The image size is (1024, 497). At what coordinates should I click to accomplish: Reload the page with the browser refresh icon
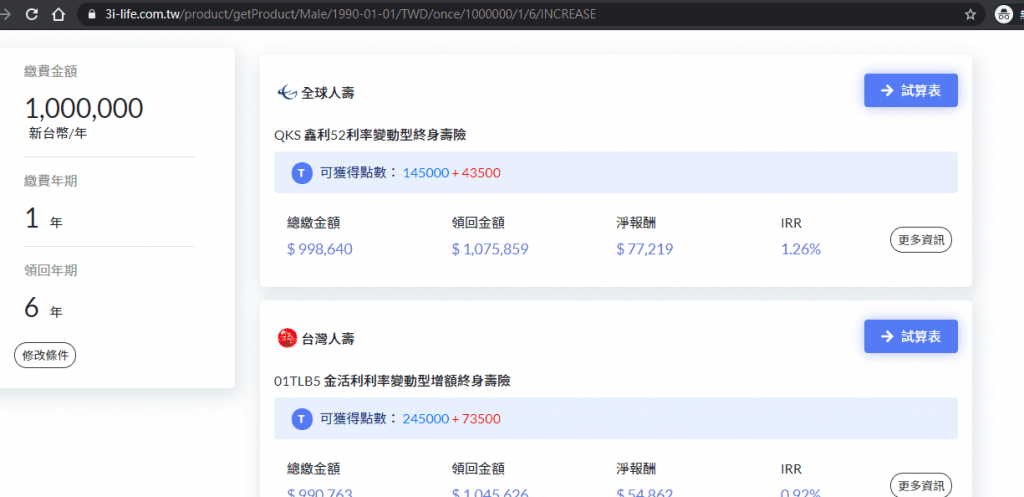point(32,14)
